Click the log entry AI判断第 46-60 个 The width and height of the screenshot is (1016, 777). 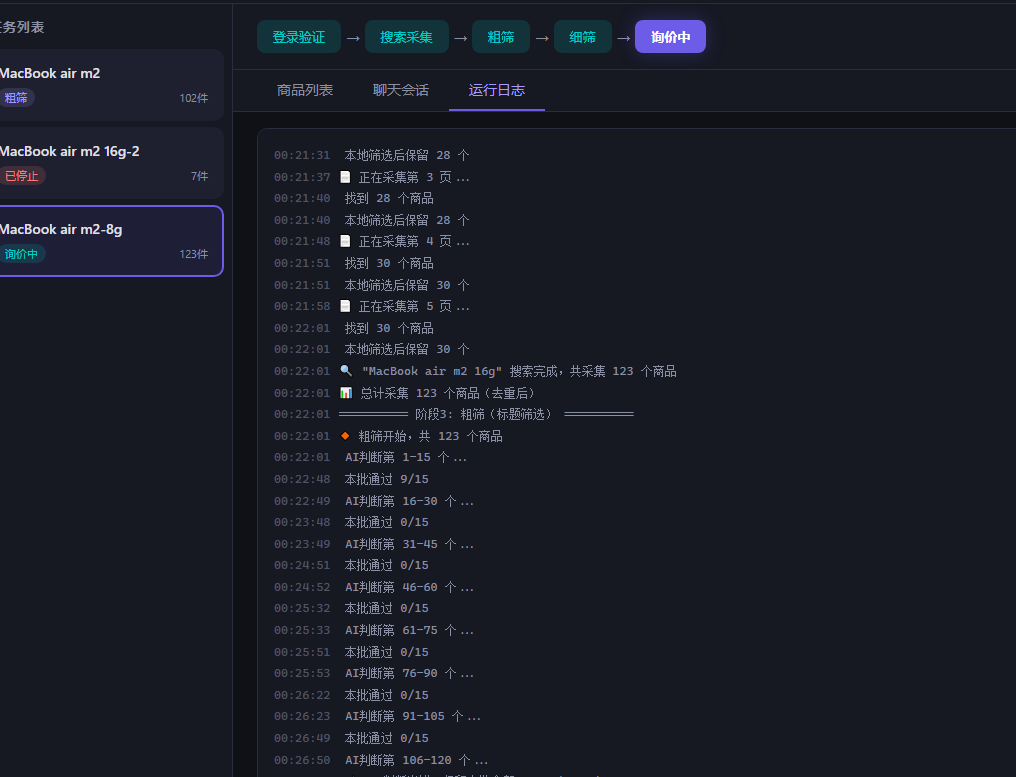tap(409, 587)
